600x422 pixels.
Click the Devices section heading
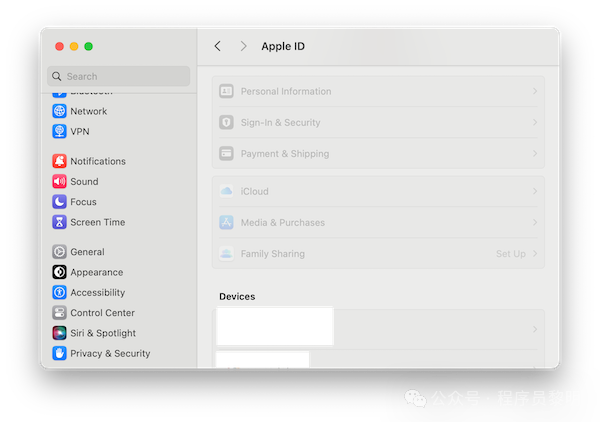point(237,297)
